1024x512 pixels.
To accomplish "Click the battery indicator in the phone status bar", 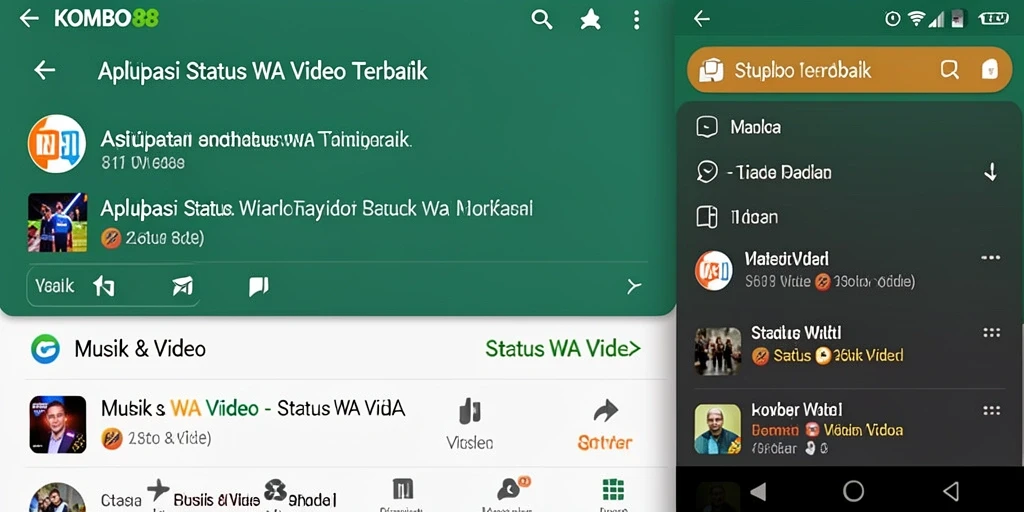I will (993, 19).
